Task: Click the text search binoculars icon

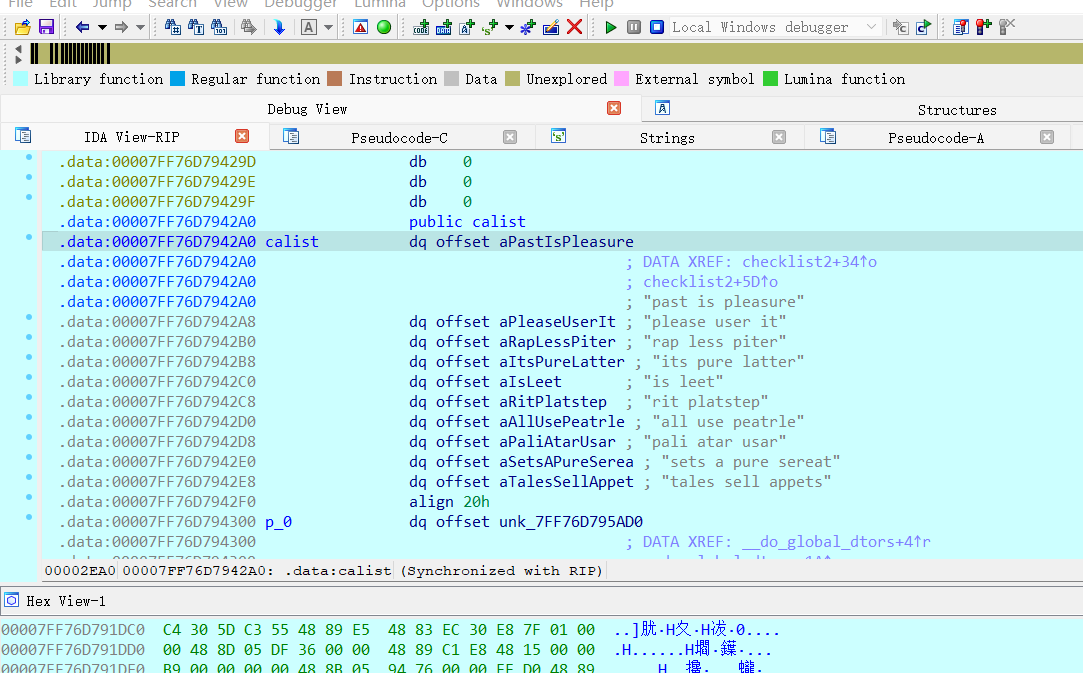Action: tap(196, 27)
